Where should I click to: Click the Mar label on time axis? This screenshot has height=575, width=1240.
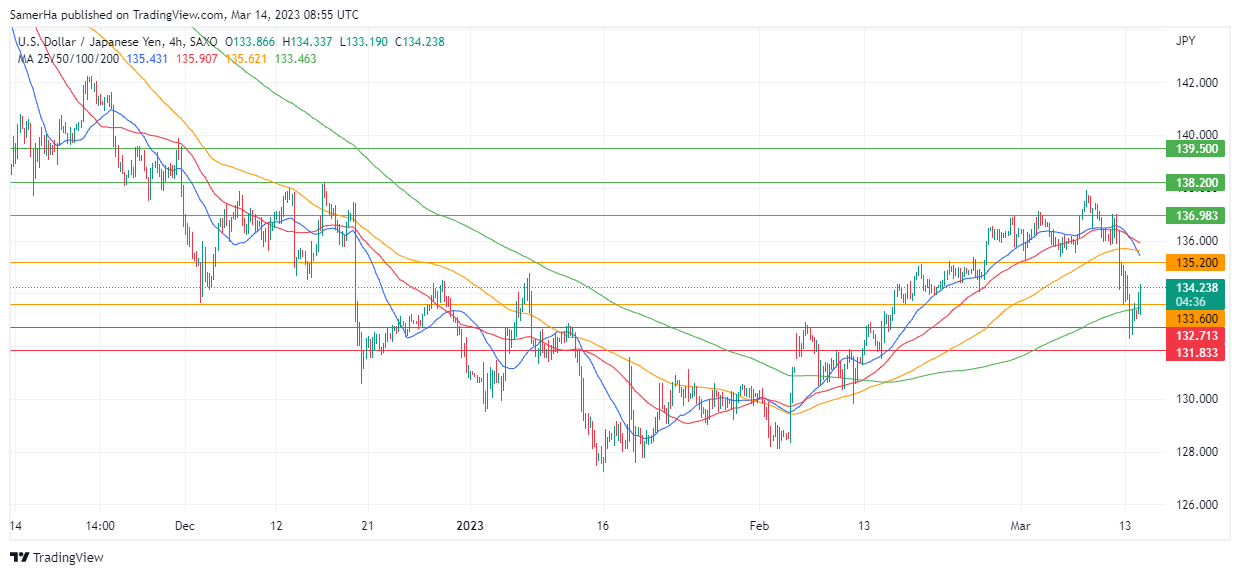point(1019,525)
